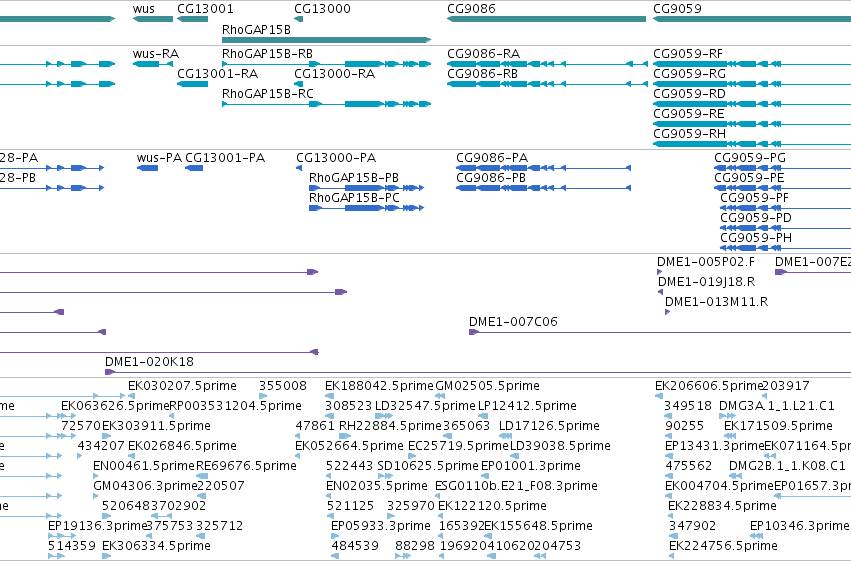Image resolution: width=851 pixels, height=561 pixels.
Task: Select EST EK063626.5prime
Action: [x=115, y=406]
